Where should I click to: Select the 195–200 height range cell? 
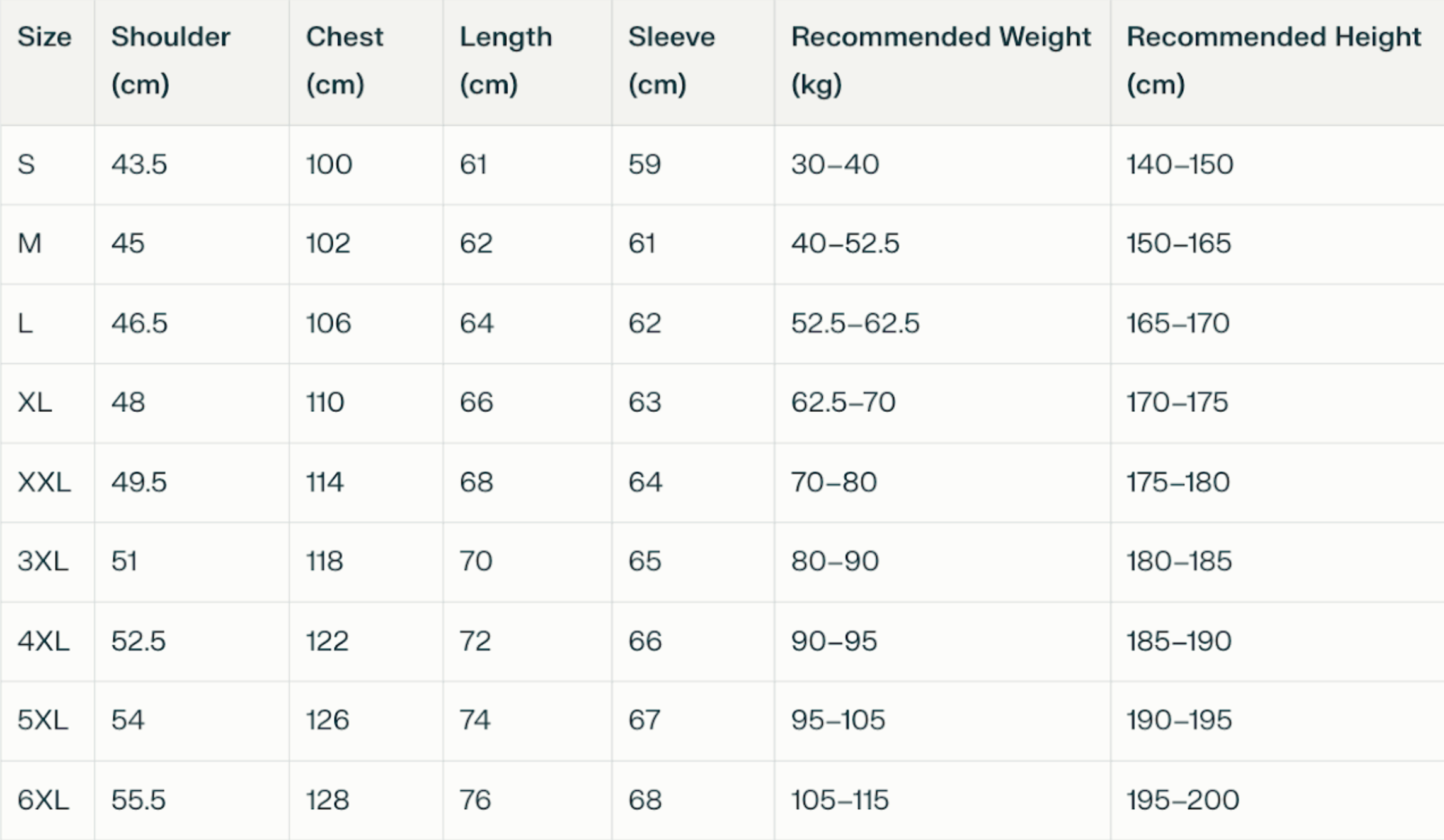click(x=1183, y=800)
